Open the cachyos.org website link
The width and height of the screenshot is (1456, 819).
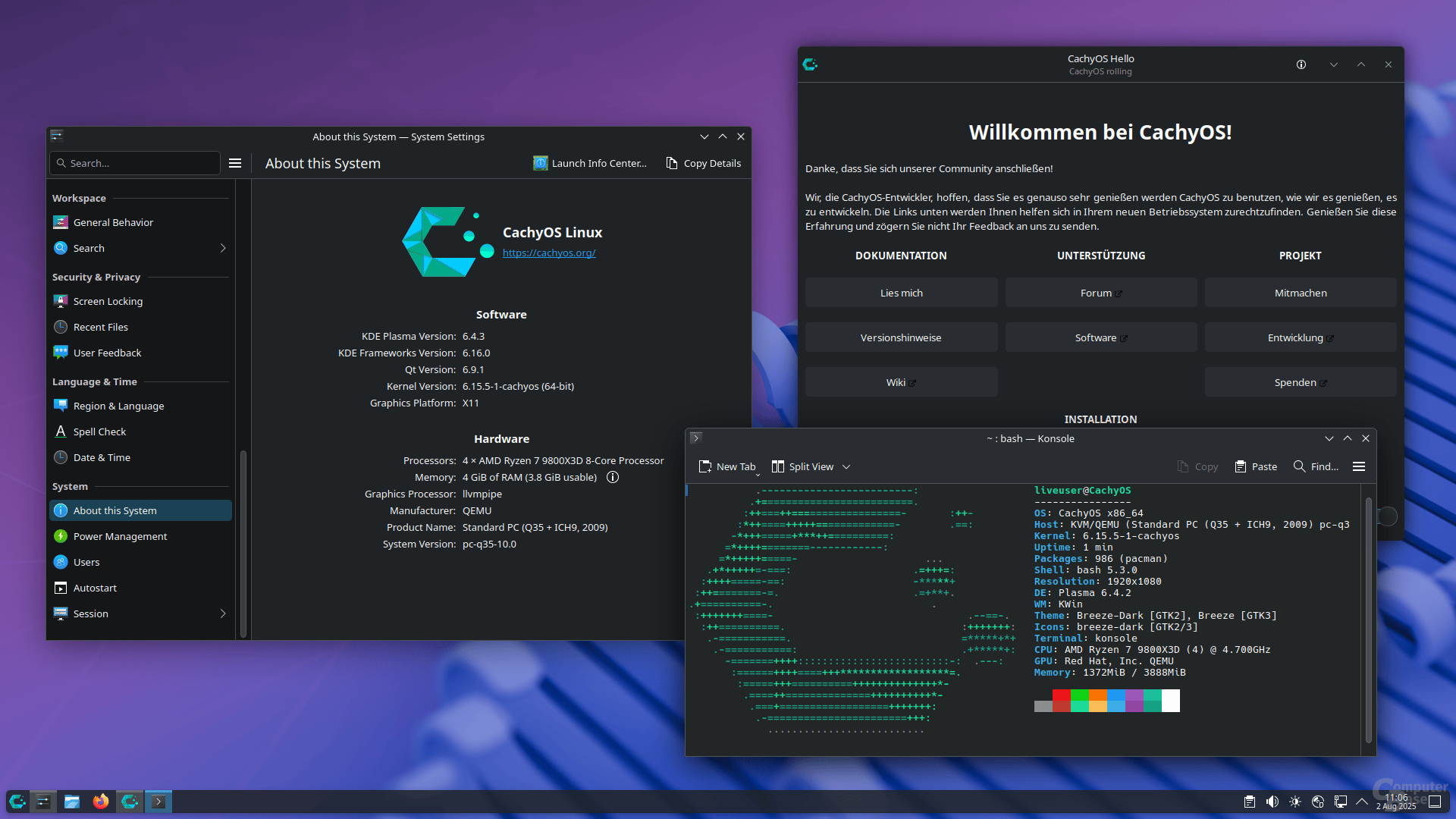[x=549, y=253]
